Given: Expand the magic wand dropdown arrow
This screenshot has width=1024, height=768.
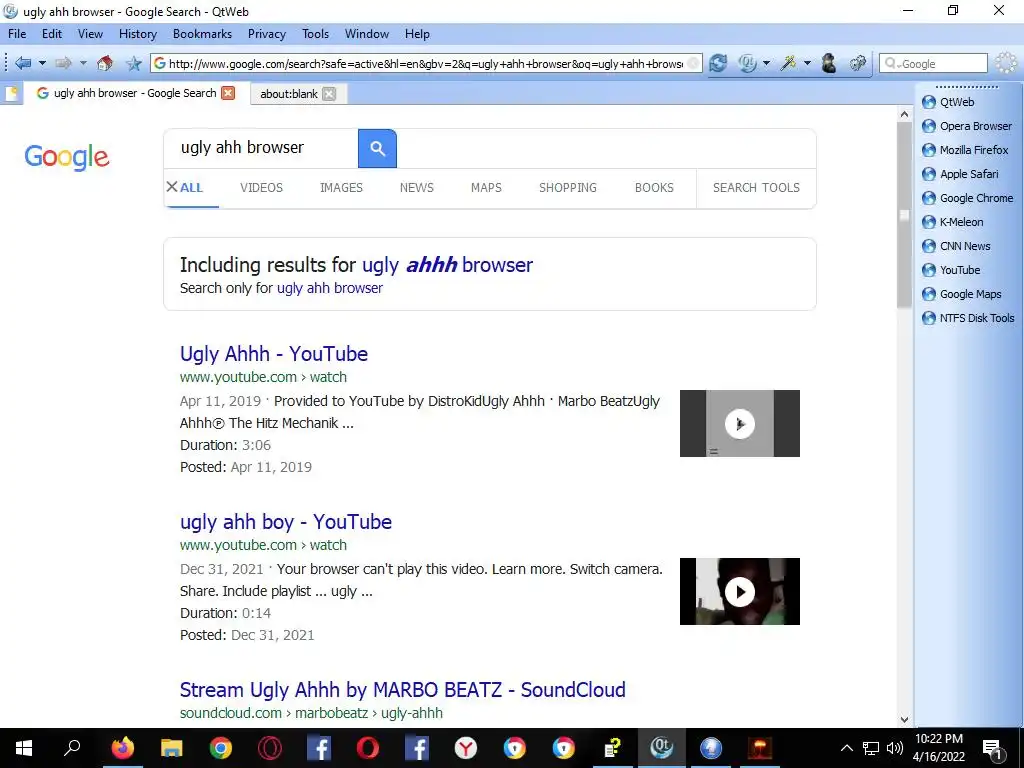Looking at the screenshot, I should (x=807, y=63).
